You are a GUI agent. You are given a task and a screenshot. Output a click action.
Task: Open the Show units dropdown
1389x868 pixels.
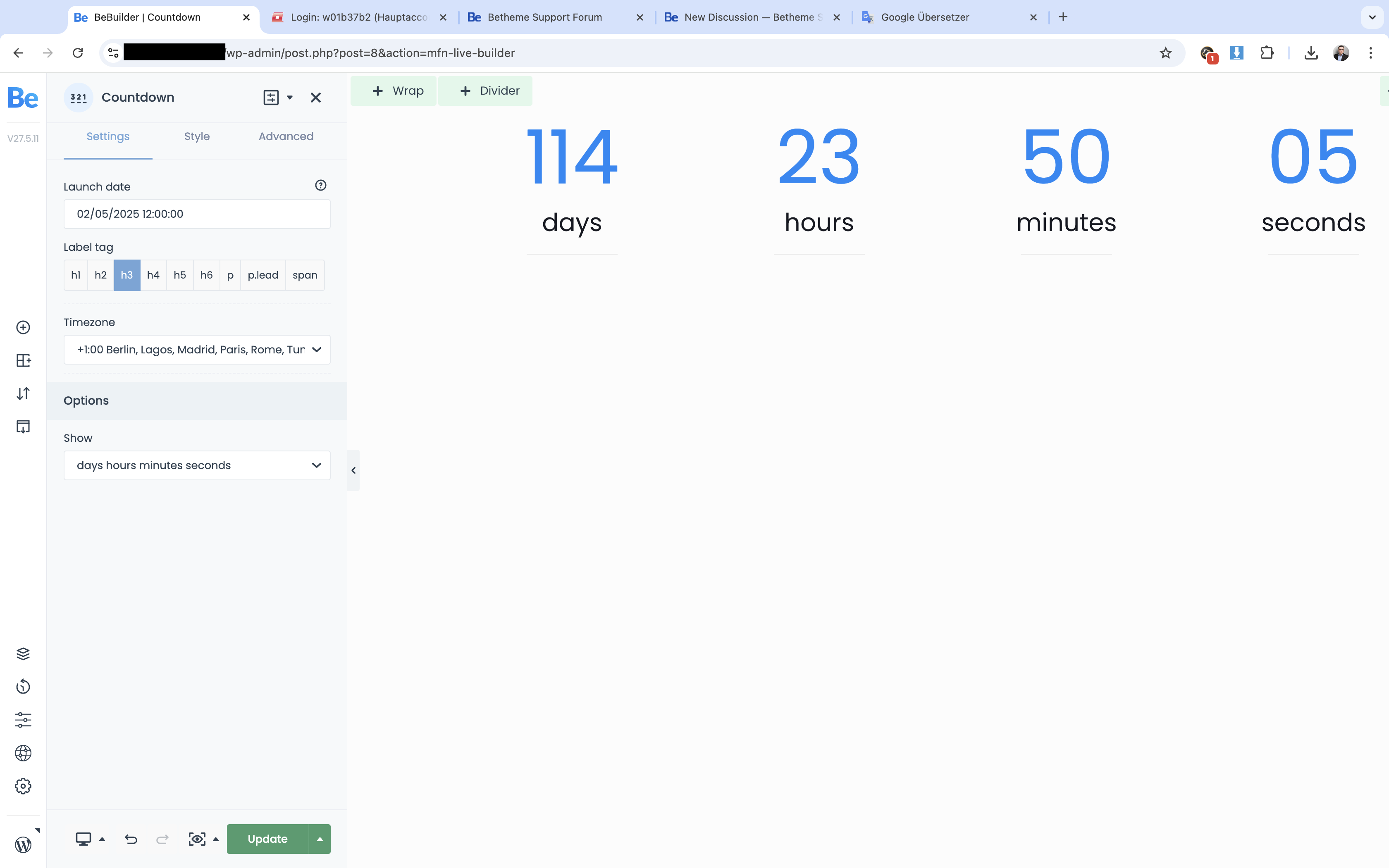click(197, 465)
